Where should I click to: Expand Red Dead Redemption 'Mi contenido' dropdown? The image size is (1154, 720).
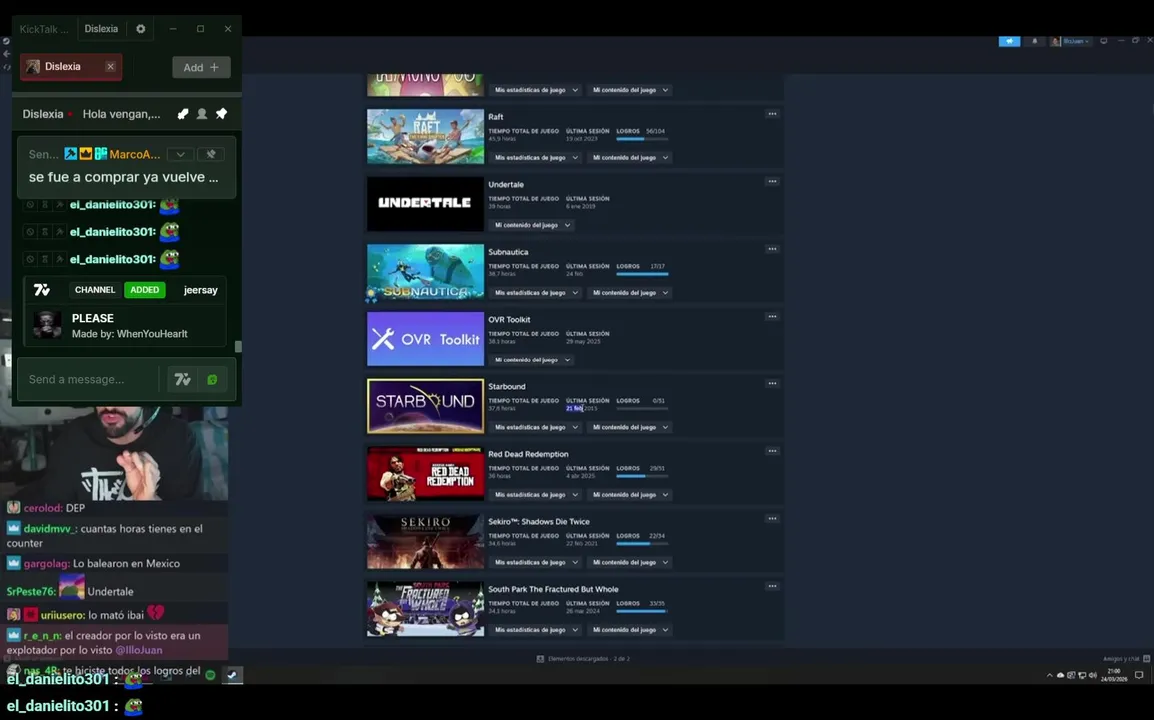630,495
